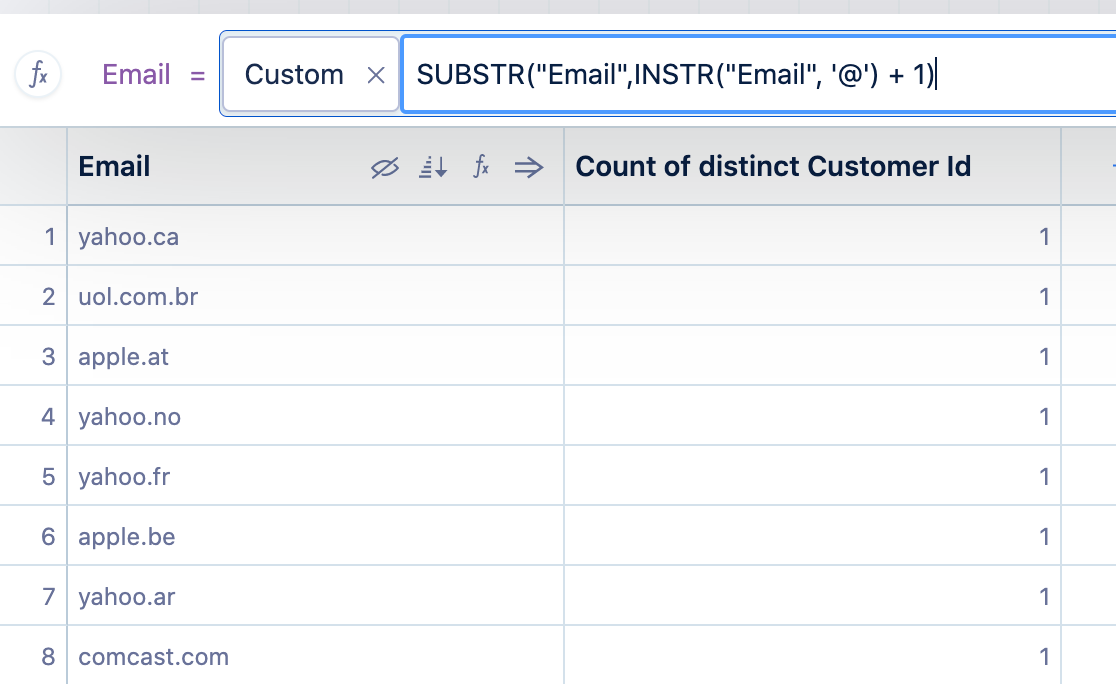Sort the Email column descending
The image size is (1116, 684).
(433, 167)
